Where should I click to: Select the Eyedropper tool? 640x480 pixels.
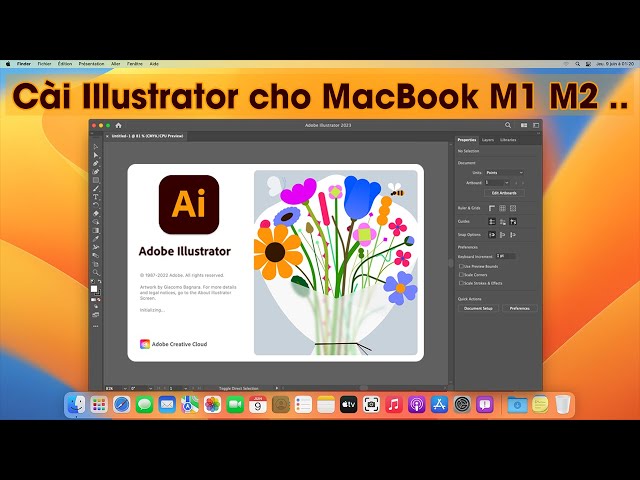96,239
